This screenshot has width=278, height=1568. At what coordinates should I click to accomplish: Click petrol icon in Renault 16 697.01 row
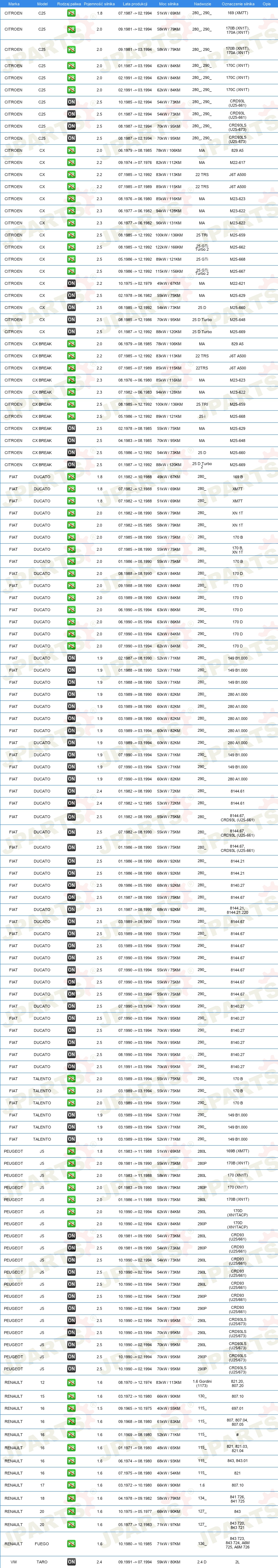pyautogui.click(x=71, y=1408)
